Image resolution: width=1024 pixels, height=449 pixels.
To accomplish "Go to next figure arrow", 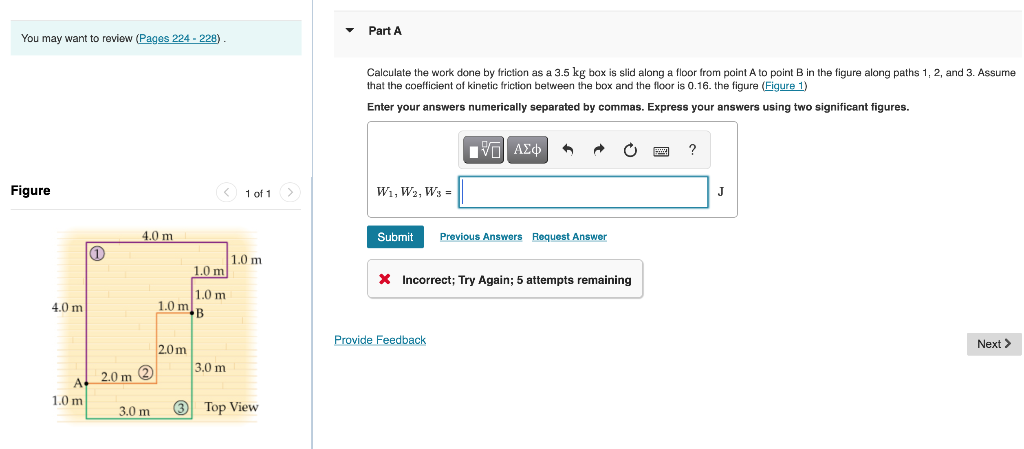I will point(290,193).
